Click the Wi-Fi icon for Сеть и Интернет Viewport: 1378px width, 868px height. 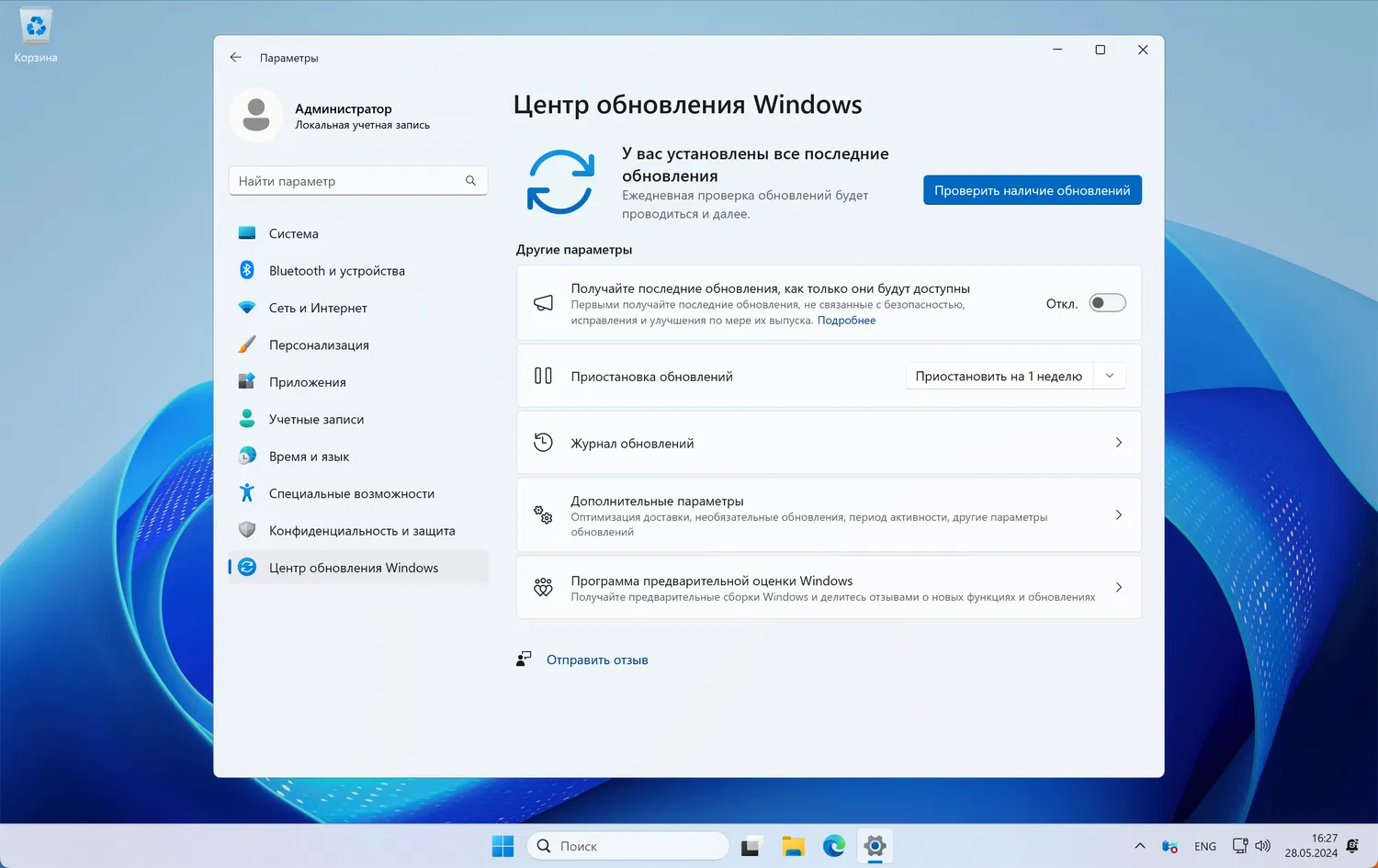pos(247,308)
